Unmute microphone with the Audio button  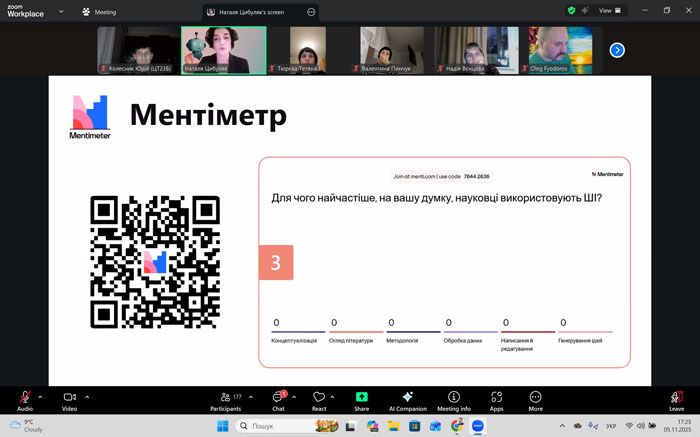pos(24,399)
